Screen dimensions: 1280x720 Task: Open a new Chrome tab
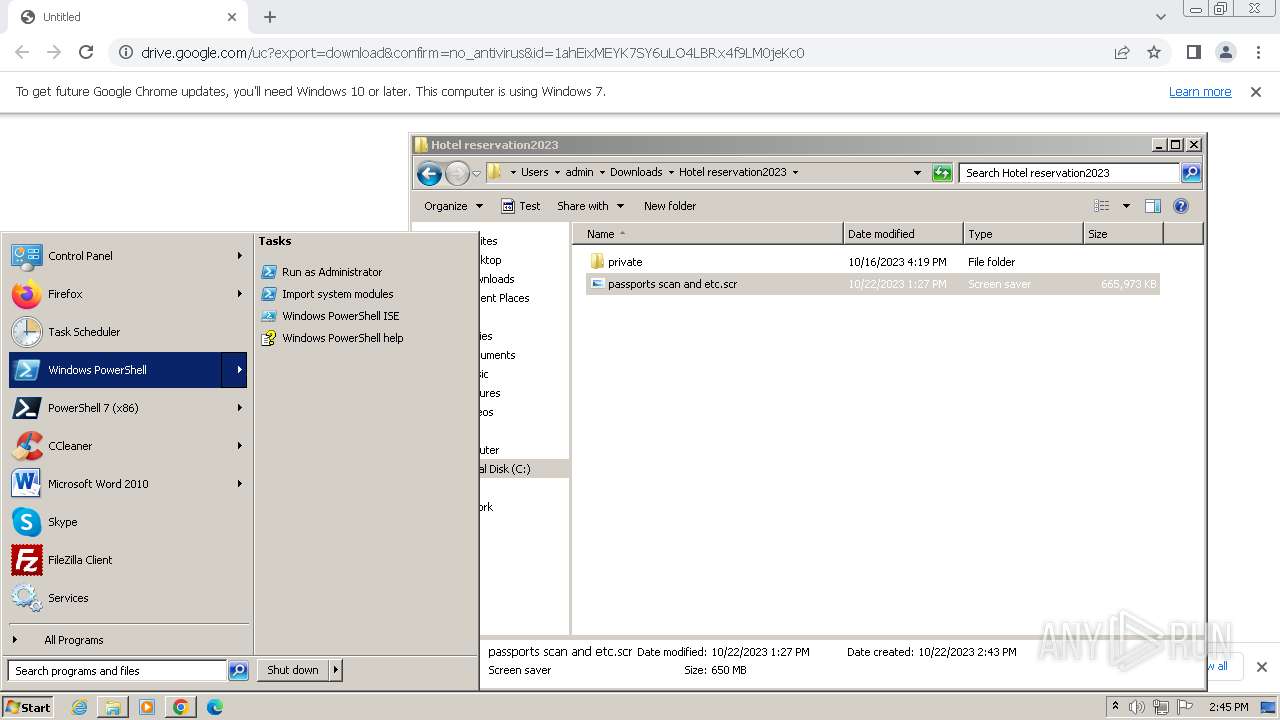[270, 17]
